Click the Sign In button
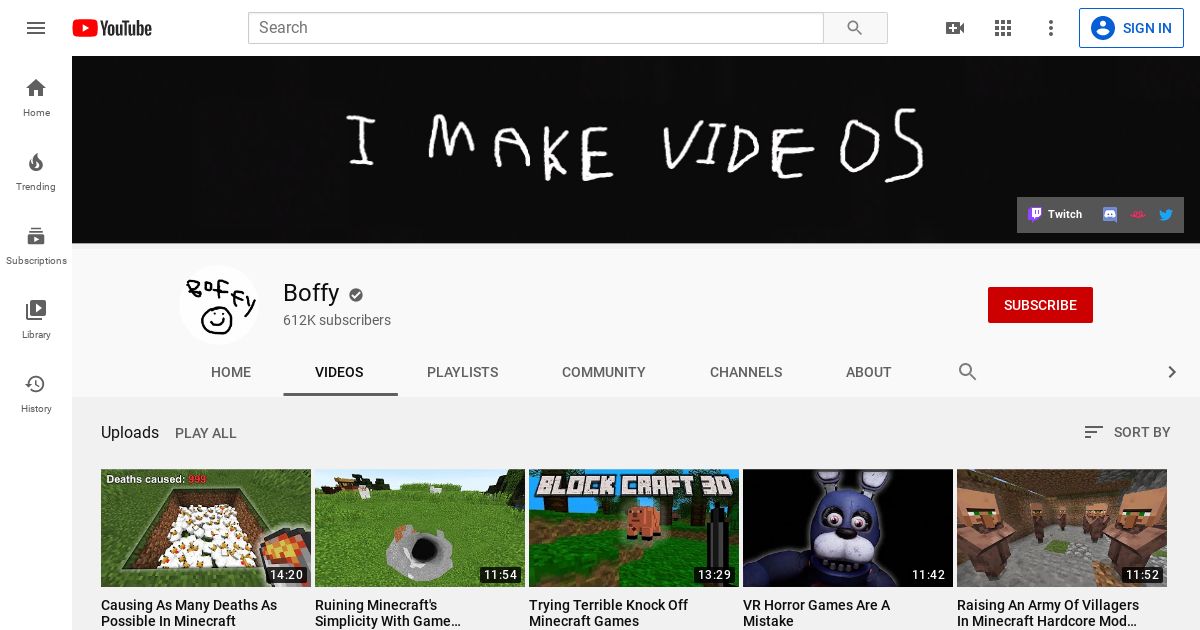 1131,28
